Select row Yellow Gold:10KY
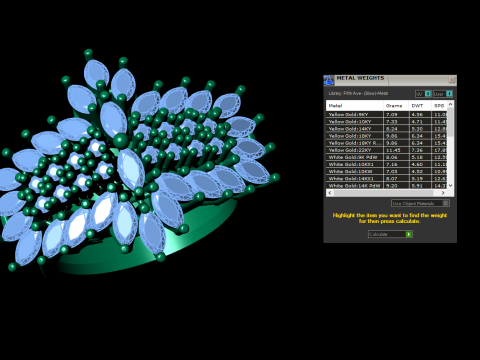Viewport: 480px width, 360px height. pyautogui.click(x=387, y=122)
